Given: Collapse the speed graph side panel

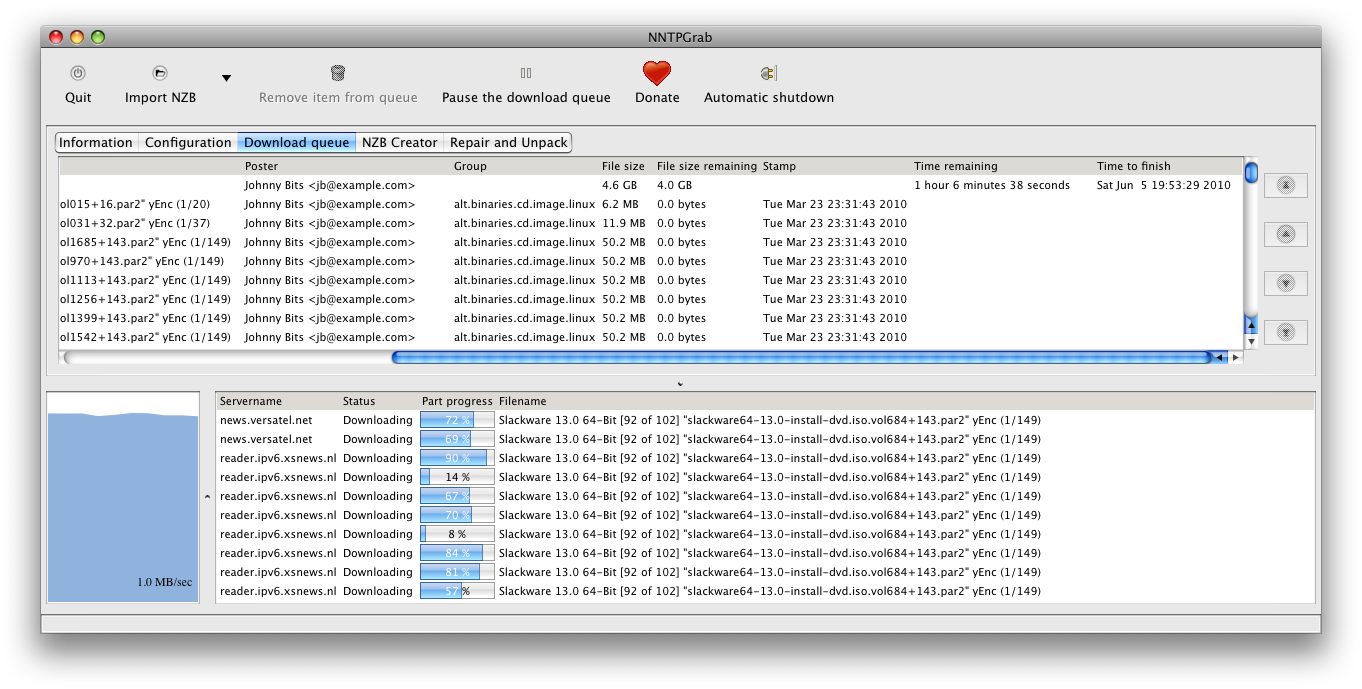Looking at the screenshot, I should point(207,496).
